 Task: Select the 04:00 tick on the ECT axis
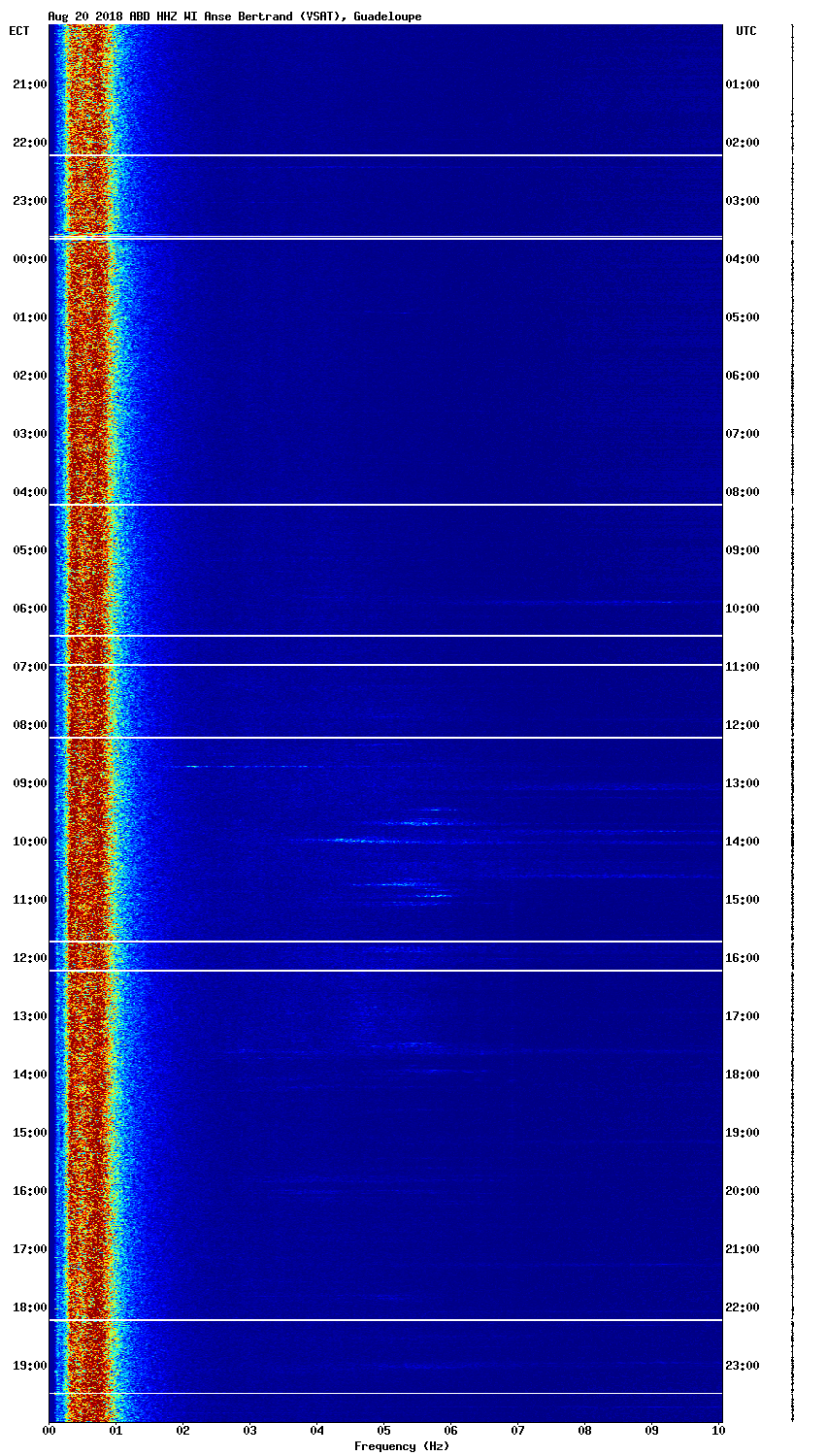pos(29,492)
